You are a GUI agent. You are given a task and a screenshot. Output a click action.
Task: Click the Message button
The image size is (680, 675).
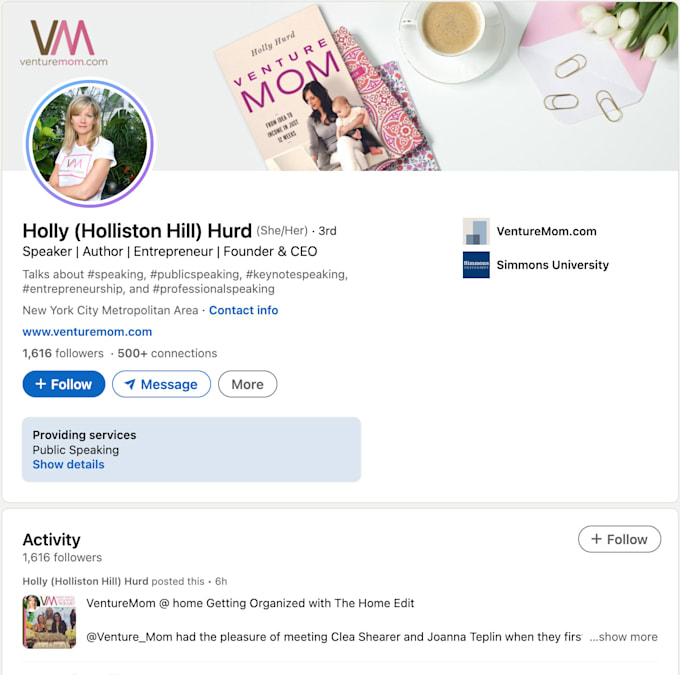[161, 384]
